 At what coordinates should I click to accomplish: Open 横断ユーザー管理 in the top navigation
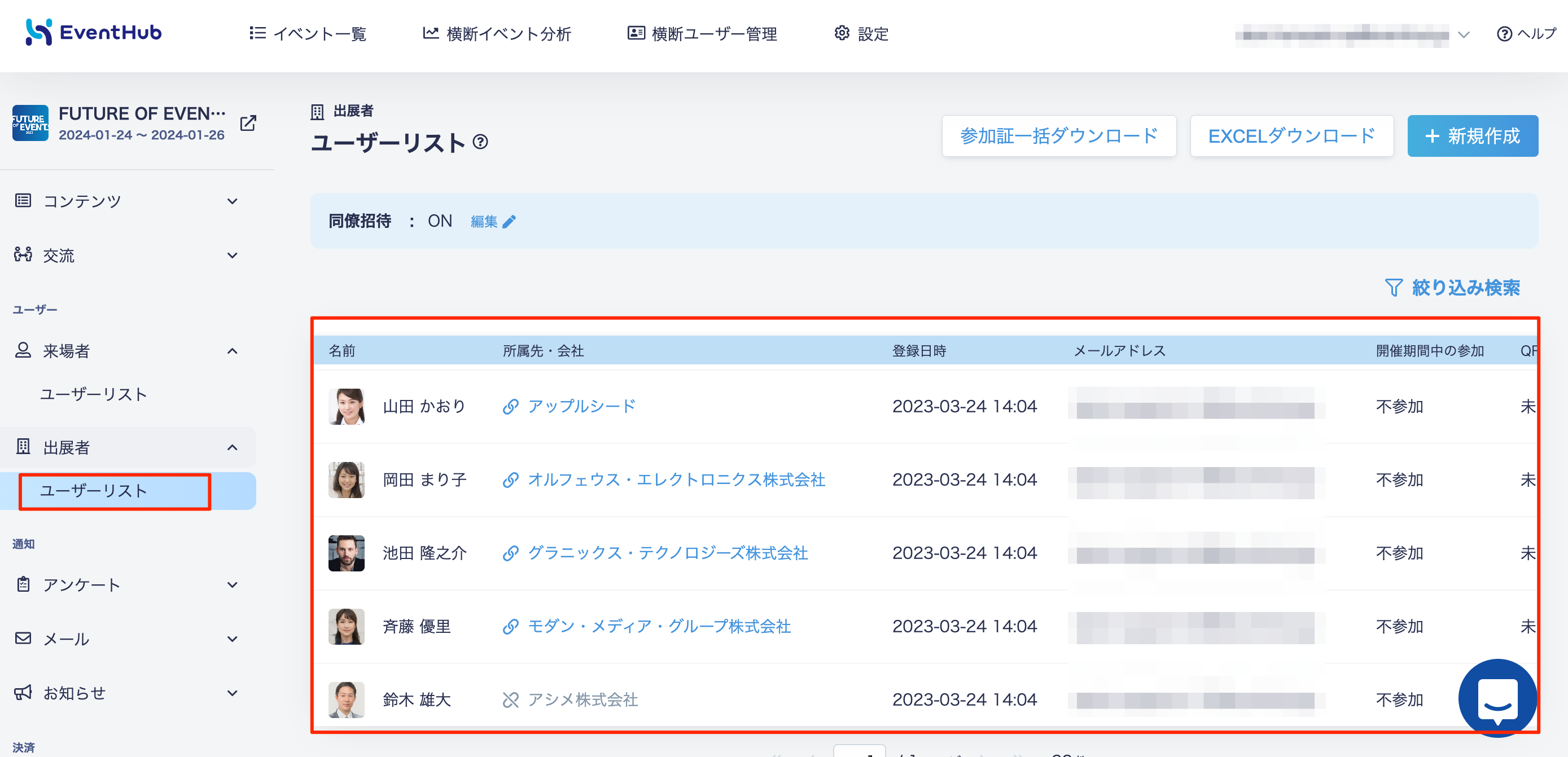tap(702, 33)
